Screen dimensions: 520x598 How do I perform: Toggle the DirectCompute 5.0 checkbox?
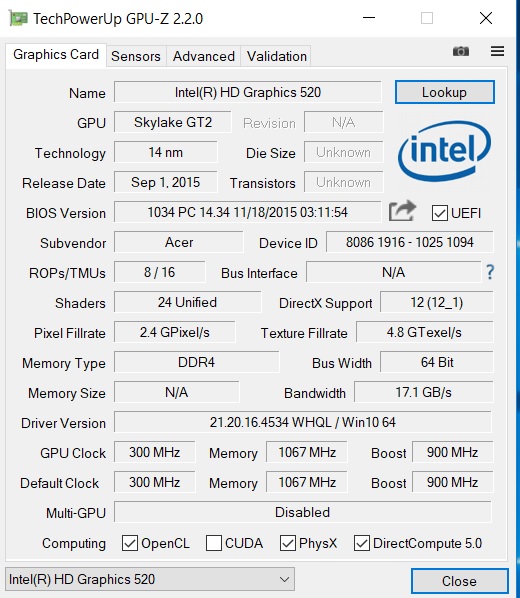(x=362, y=543)
